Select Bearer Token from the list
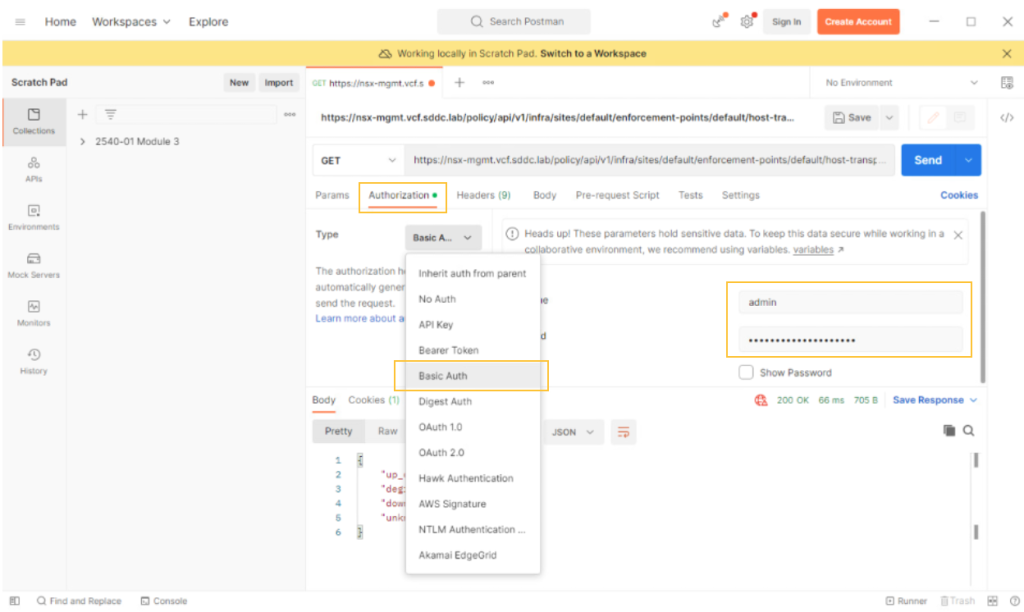Screen dimensions: 1024x612 (472, 350)
